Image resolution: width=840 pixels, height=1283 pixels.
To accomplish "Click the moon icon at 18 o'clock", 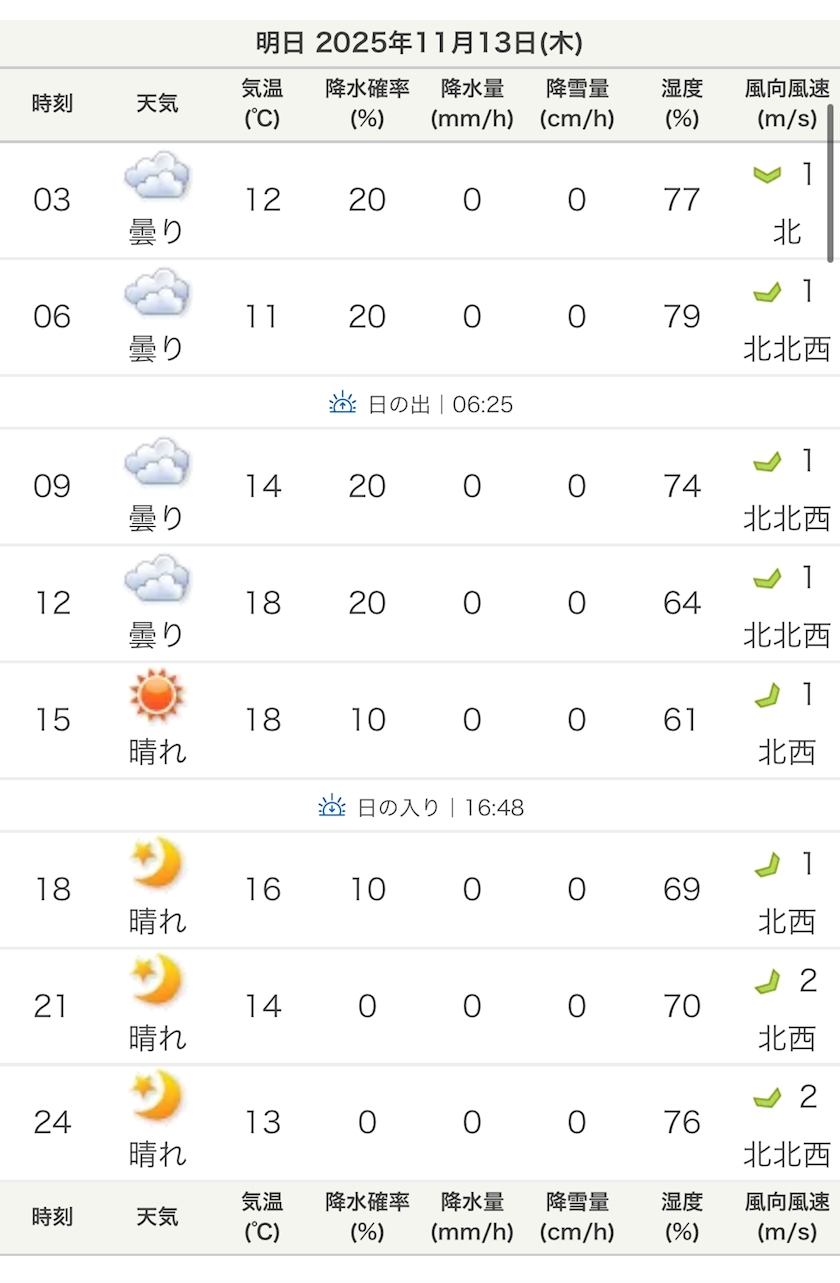I will (157, 864).
